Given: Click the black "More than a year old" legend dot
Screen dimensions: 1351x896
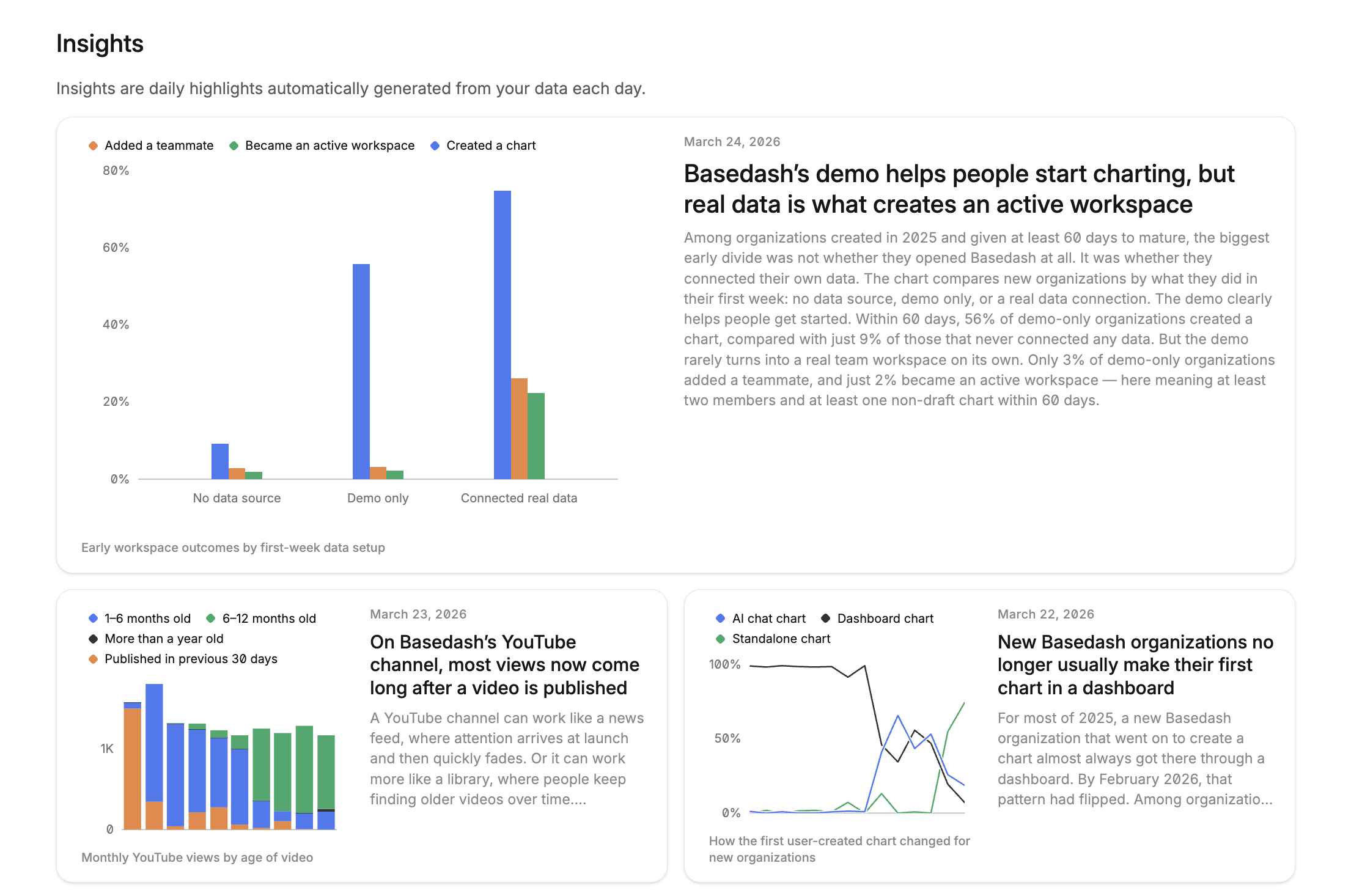Looking at the screenshot, I should click(x=93, y=639).
